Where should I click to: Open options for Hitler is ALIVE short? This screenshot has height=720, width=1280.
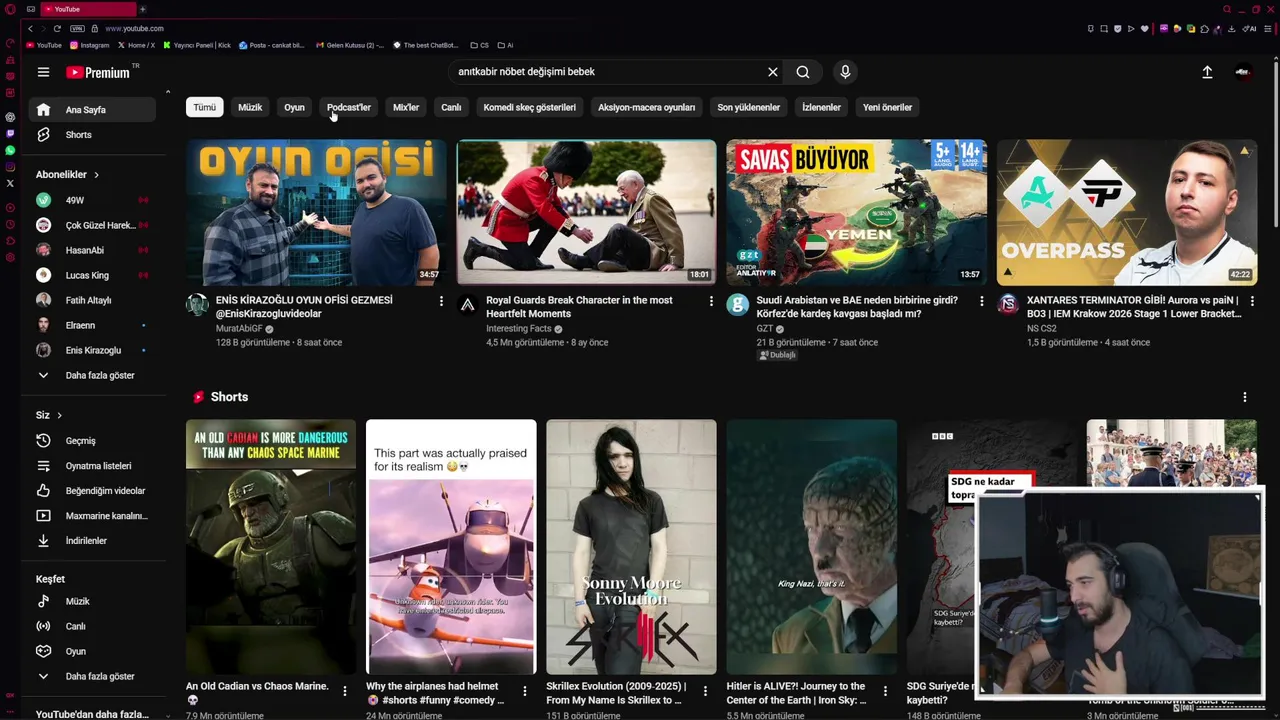pyautogui.click(x=885, y=691)
